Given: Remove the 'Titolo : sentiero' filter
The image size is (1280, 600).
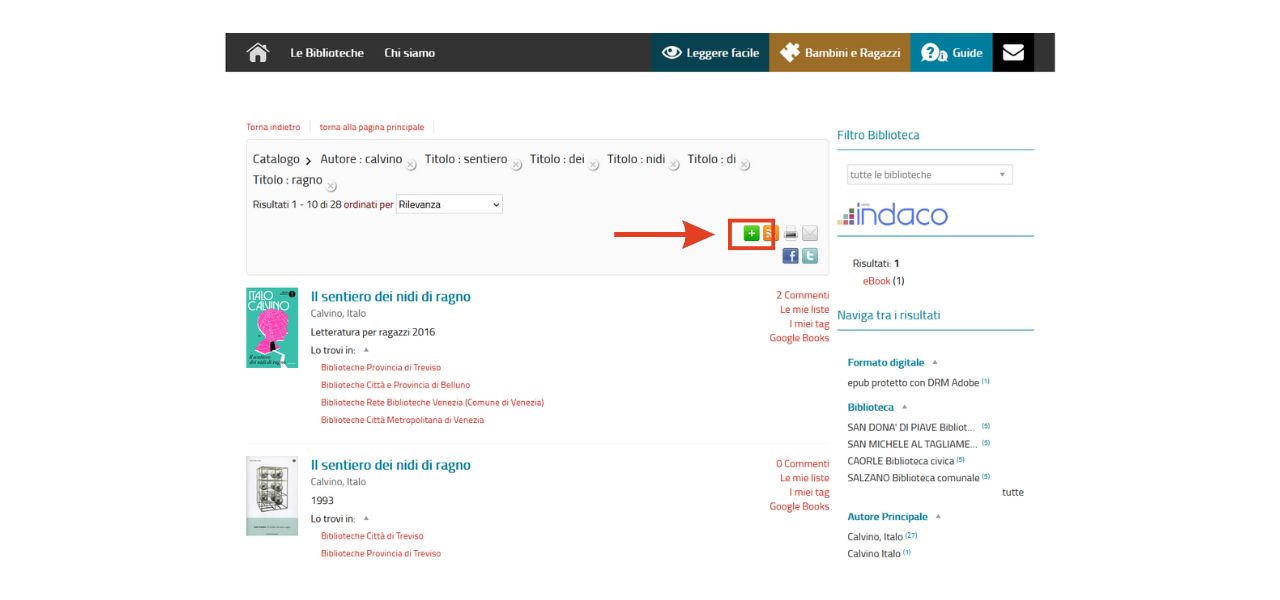Looking at the screenshot, I should [x=517, y=165].
